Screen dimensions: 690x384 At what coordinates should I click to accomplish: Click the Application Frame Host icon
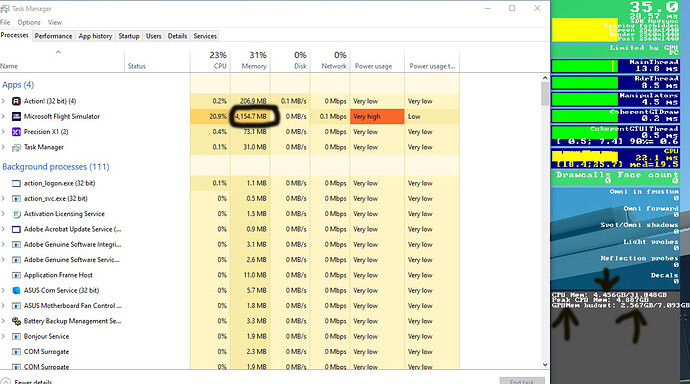16,275
